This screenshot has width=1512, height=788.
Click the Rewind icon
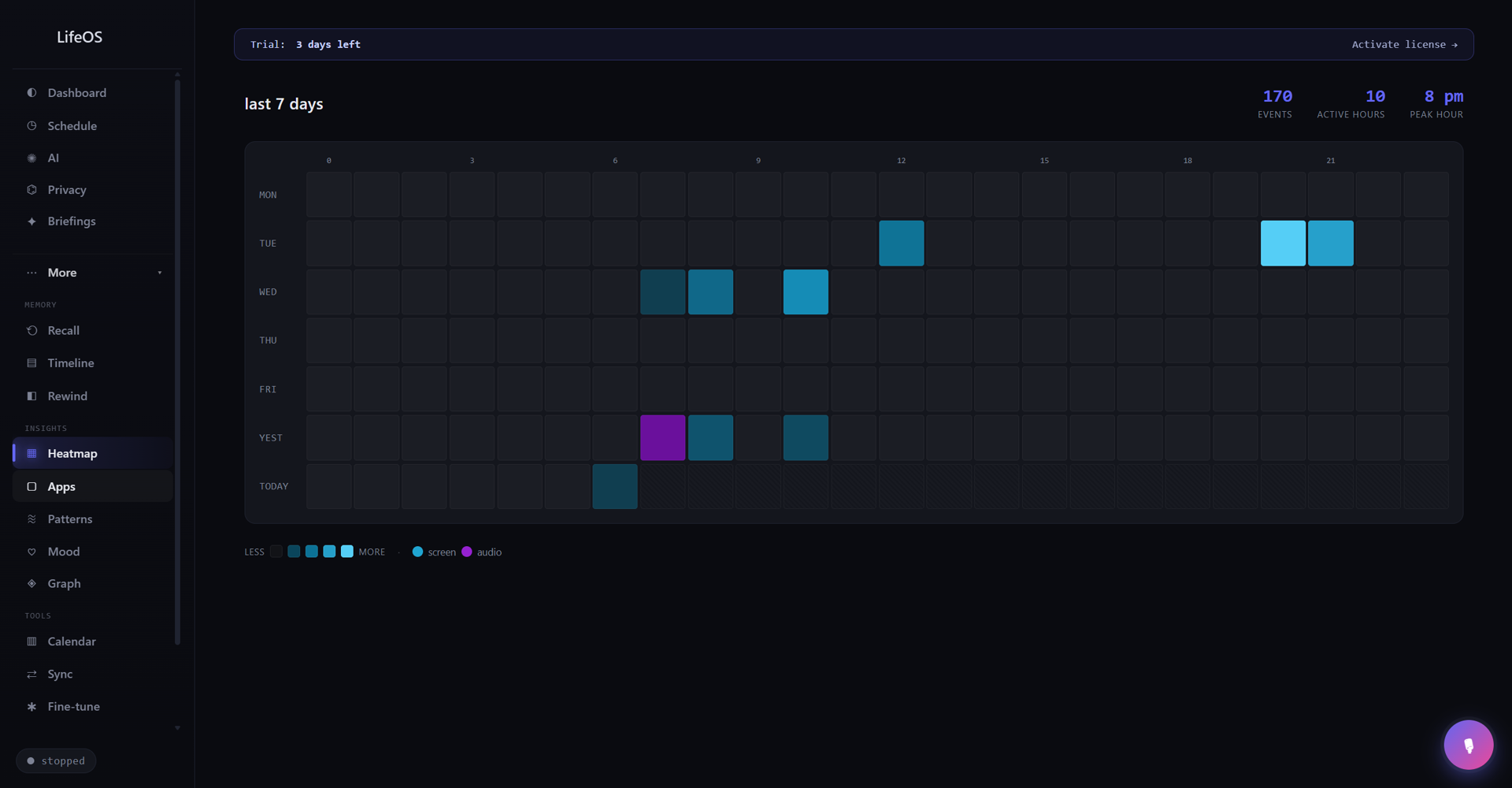click(31, 396)
